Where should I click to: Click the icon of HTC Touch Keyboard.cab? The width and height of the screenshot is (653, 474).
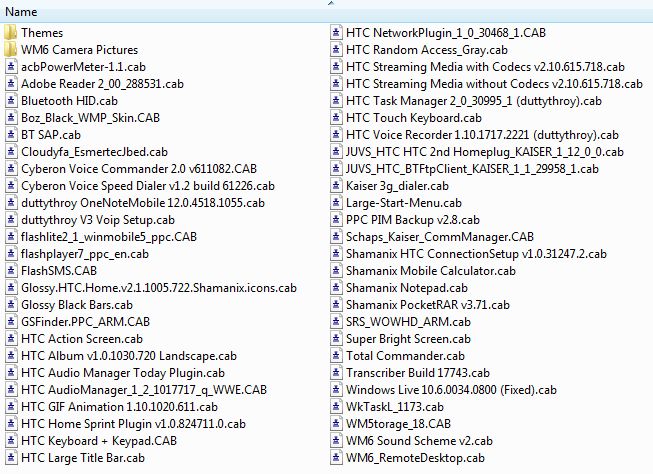[336, 118]
